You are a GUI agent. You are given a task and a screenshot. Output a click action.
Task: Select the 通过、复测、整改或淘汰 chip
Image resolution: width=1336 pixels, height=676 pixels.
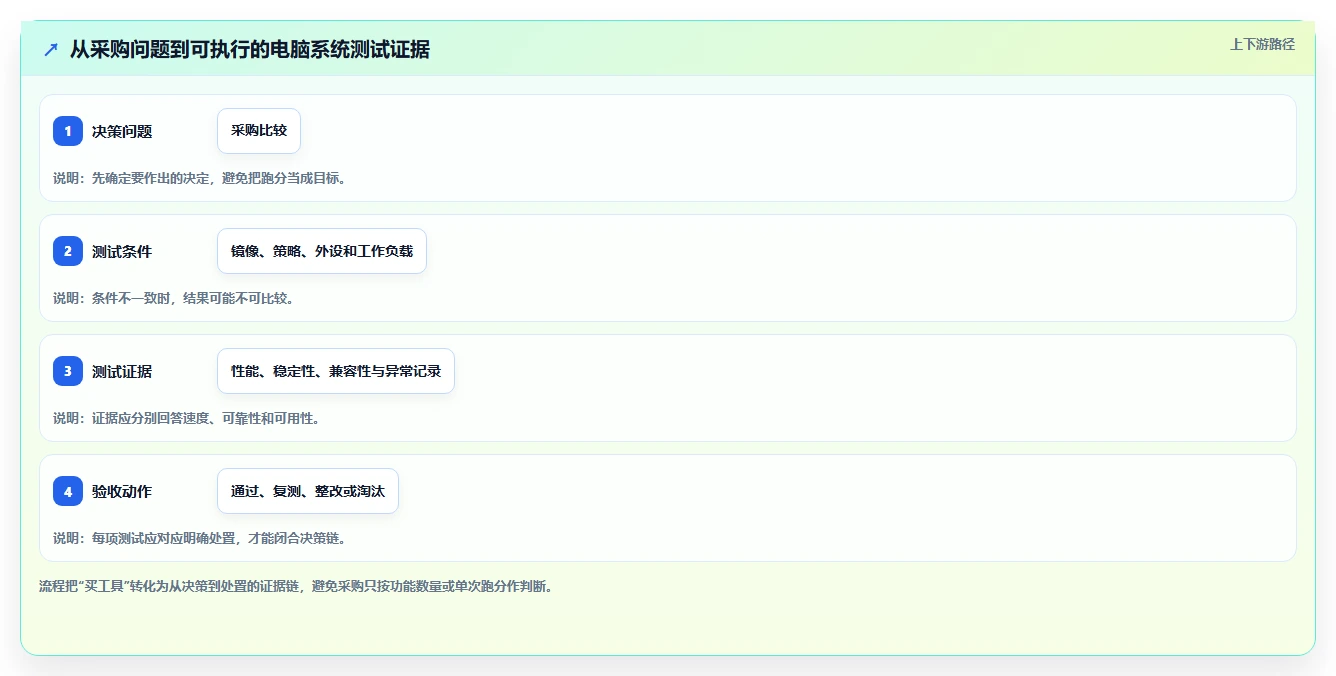pyautogui.click(x=308, y=491)
